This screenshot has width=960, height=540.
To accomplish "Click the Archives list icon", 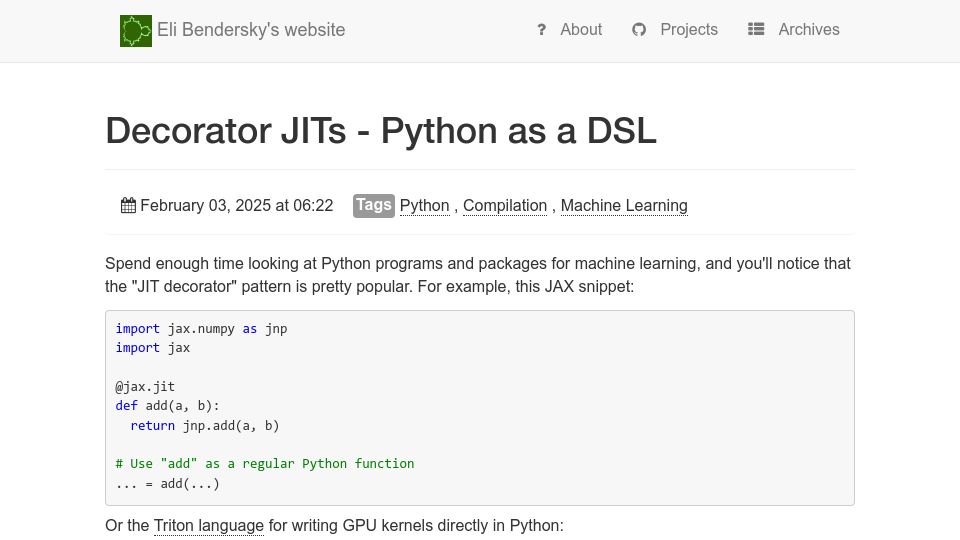I will tap(756, 29).
